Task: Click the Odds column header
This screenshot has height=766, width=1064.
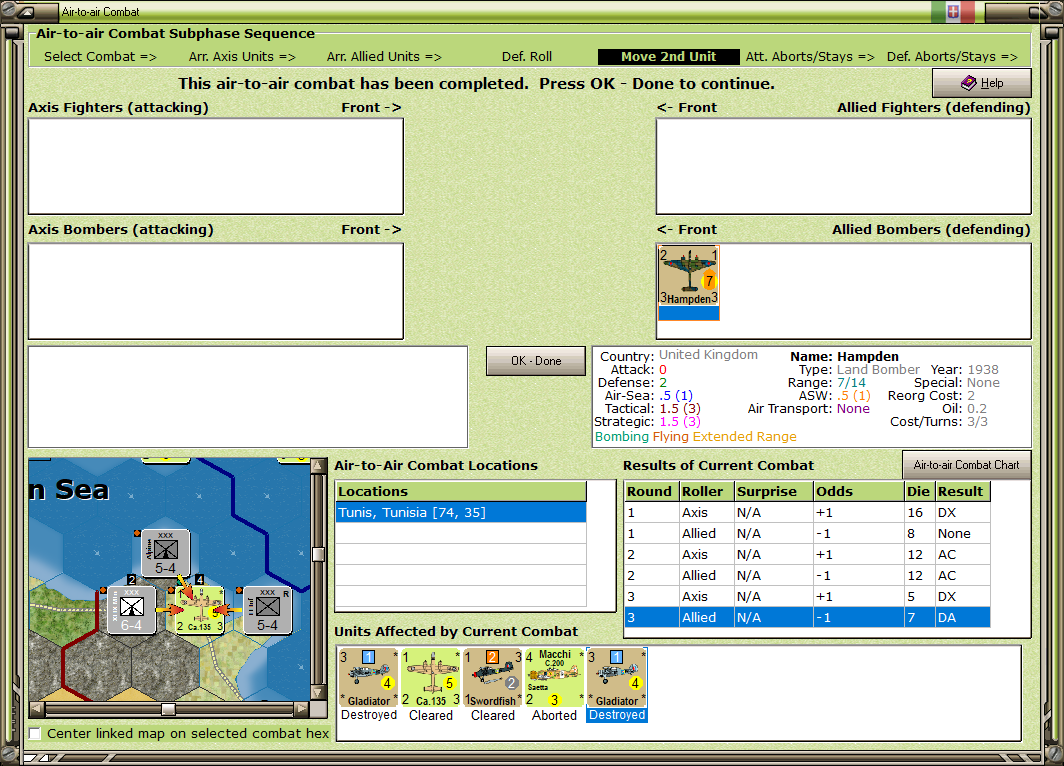Action: (x=859, y=491)
